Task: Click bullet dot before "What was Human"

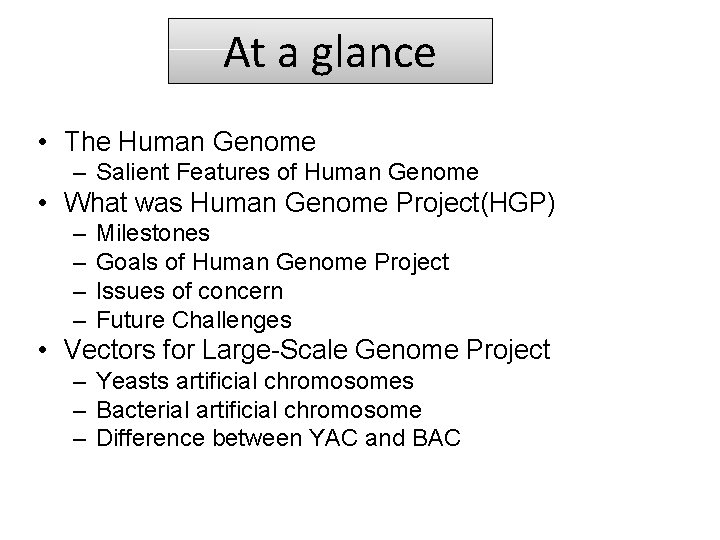Action: pos(43,202)
